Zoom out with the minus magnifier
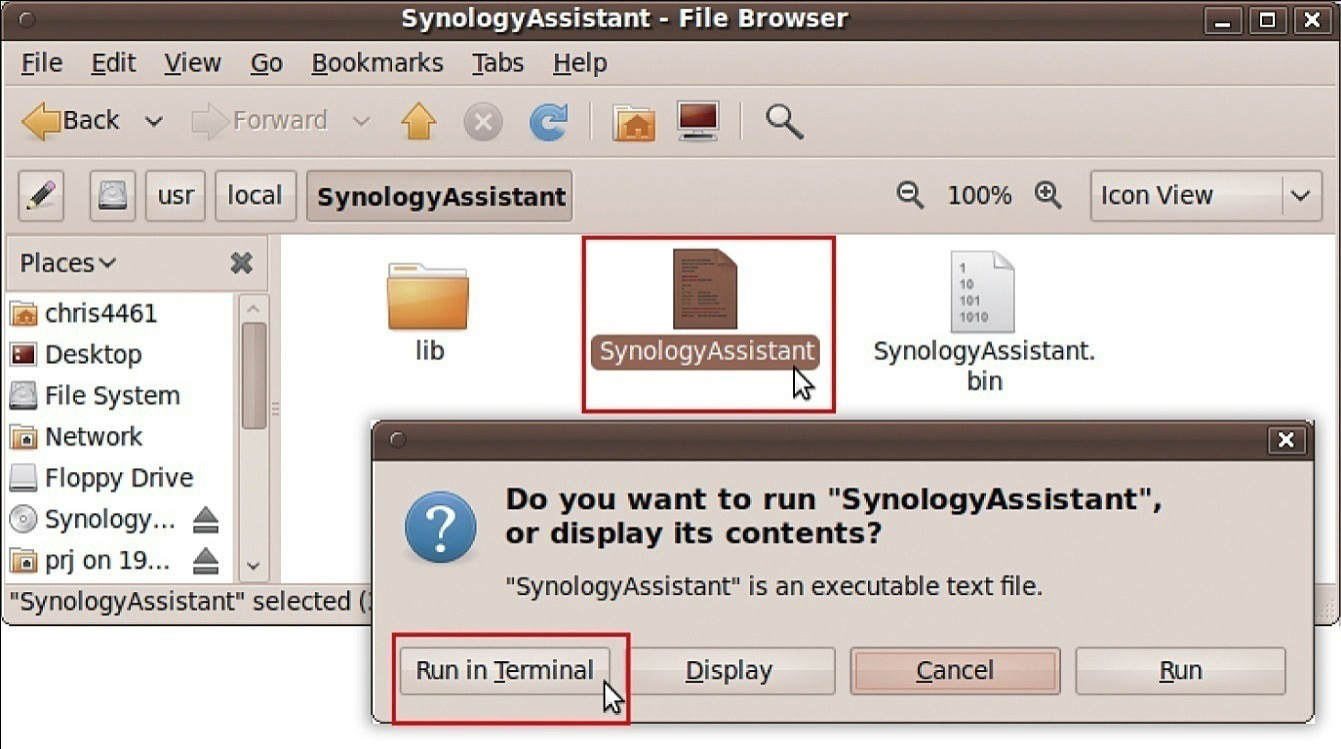The height and width of the screenshot is (749, 1341). (x=910, y=194)
